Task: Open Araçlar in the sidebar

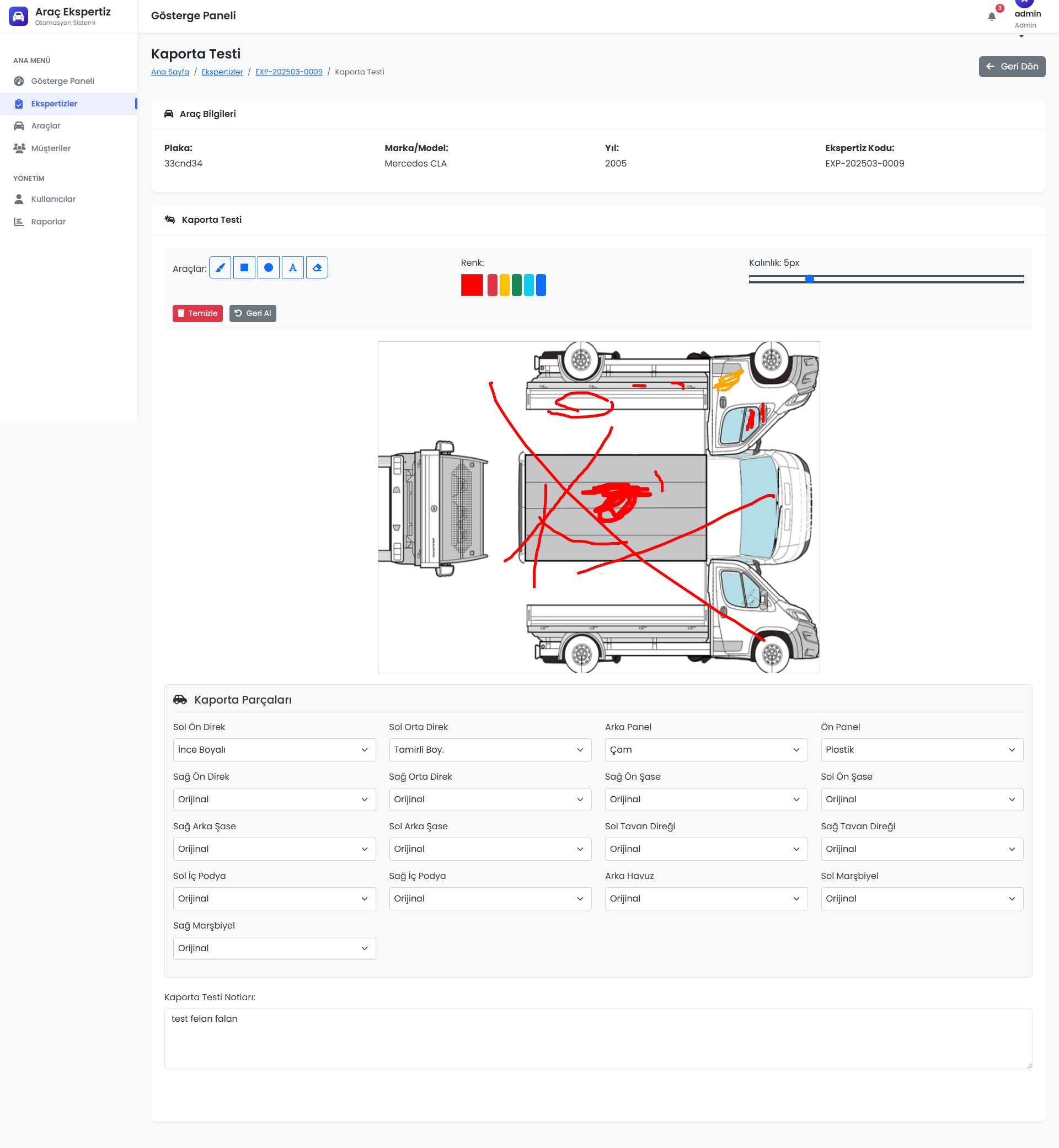Action: [x=69, y=126]
